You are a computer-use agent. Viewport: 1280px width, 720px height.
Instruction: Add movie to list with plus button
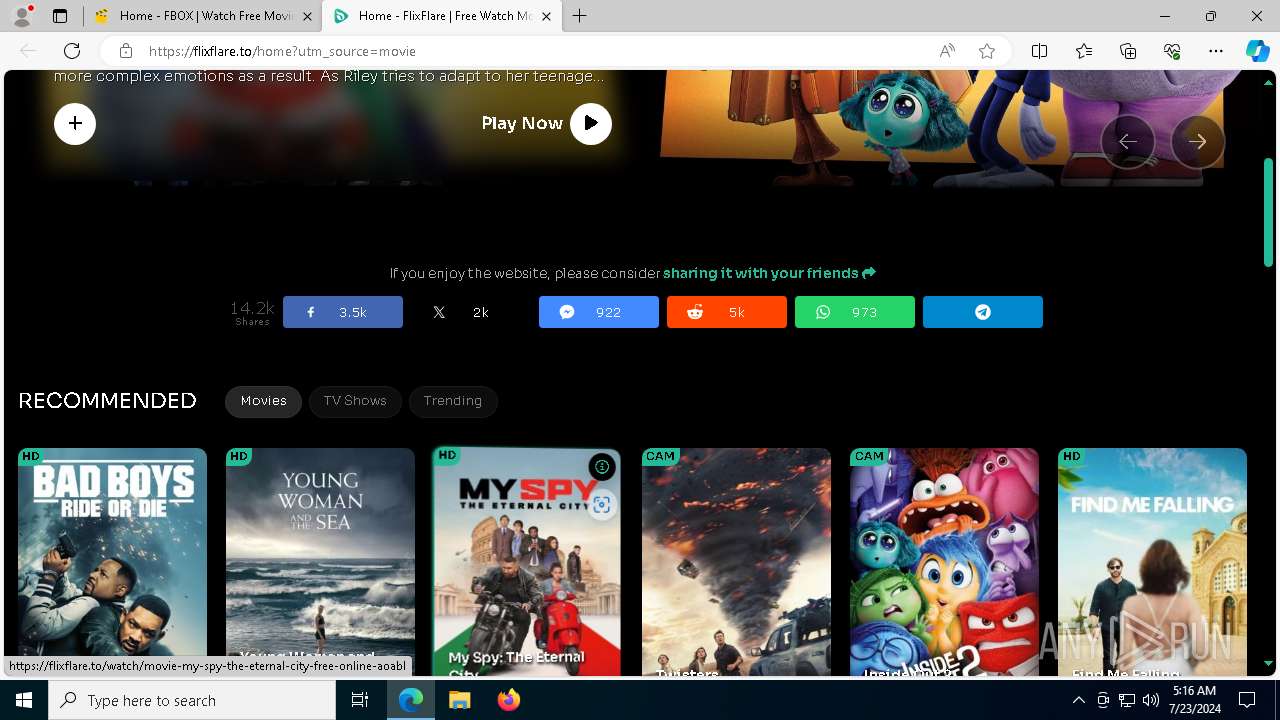[x=75, y=123]
